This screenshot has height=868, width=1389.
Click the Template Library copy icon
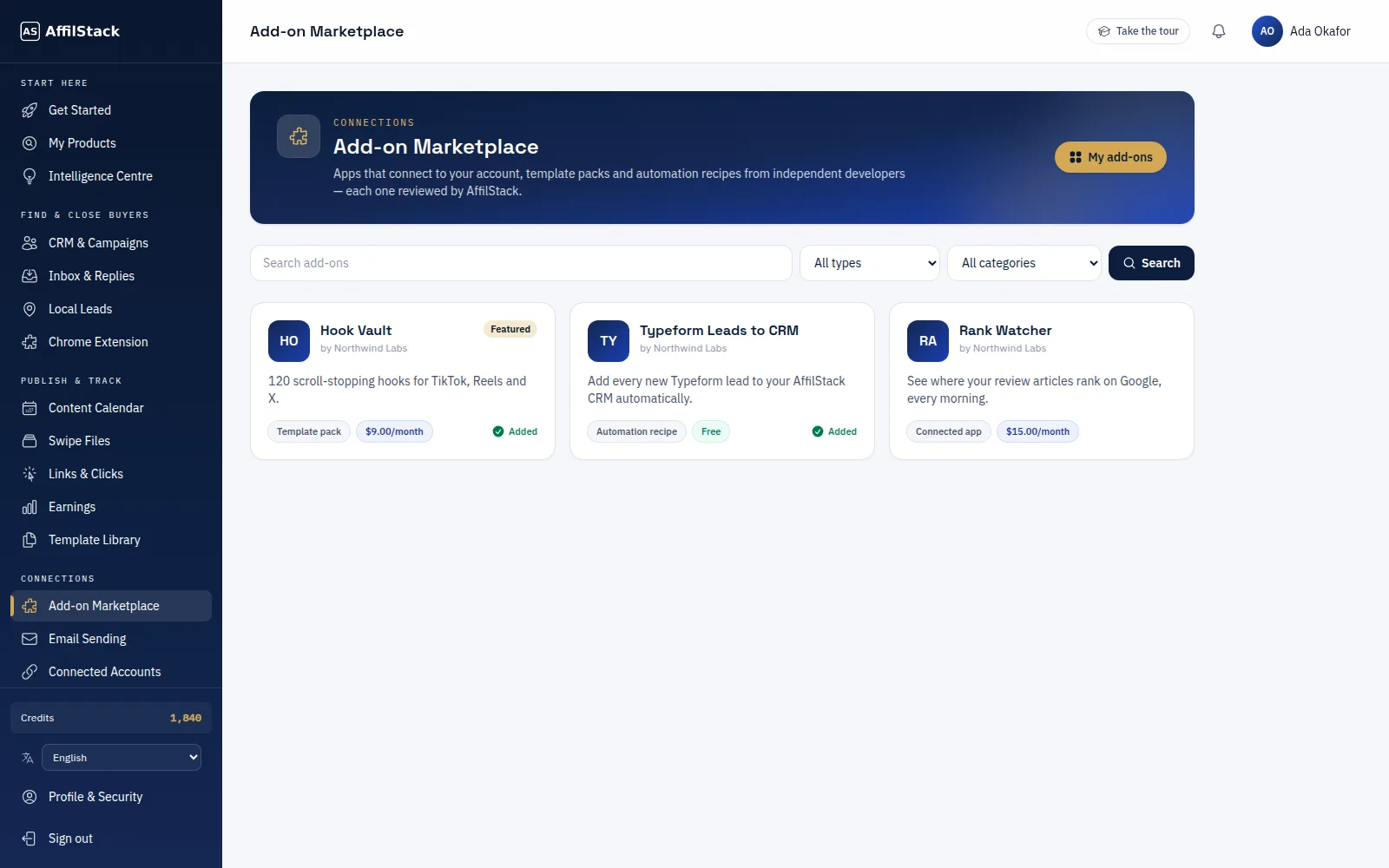(30, 540)
